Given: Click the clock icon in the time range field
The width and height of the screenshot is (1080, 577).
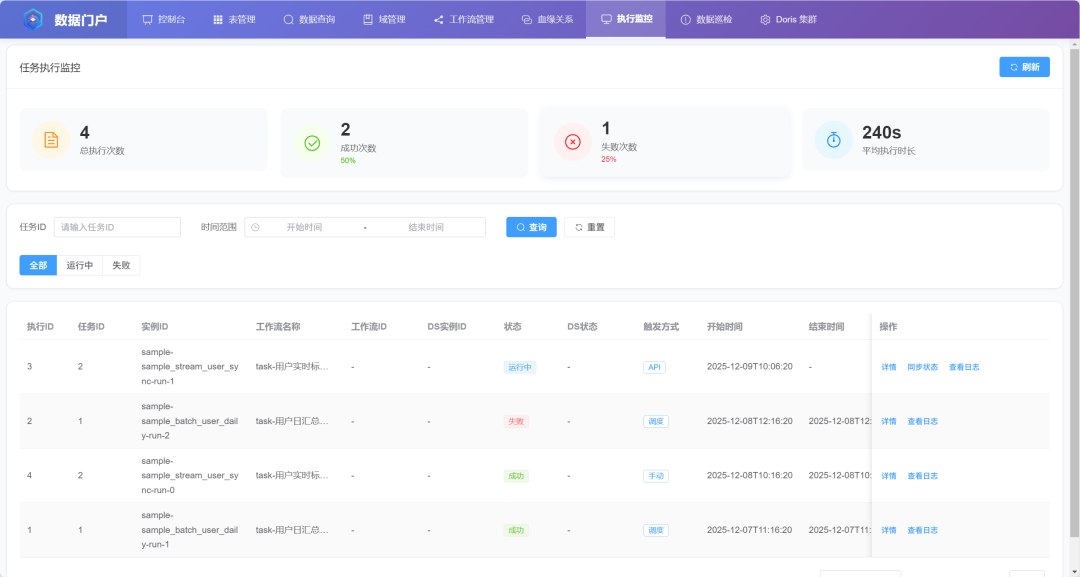Looking at the screenshot, I should pyautogui.click(x=256, y=227).
